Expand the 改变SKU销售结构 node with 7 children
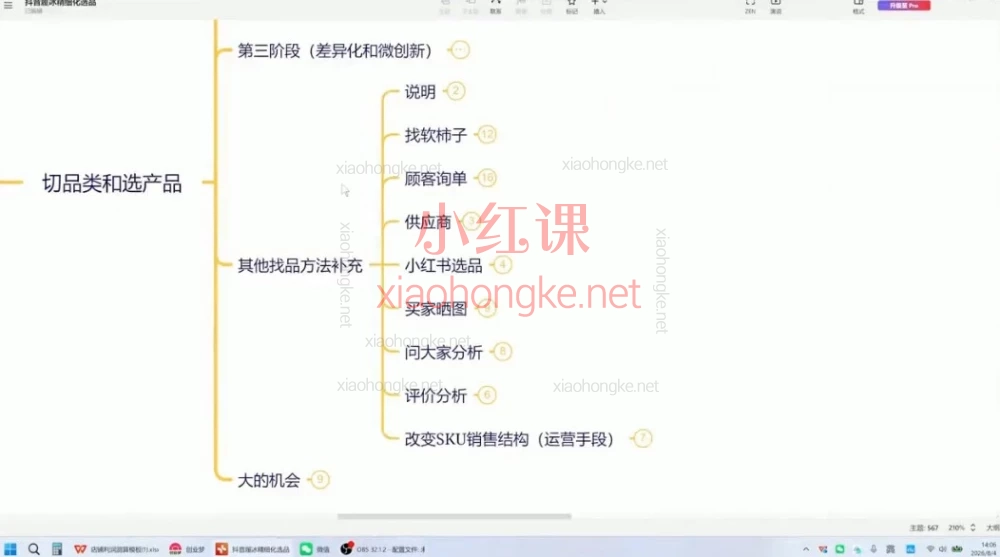Viewport: 1000px width, 557px height. click(x=642, y=438)
